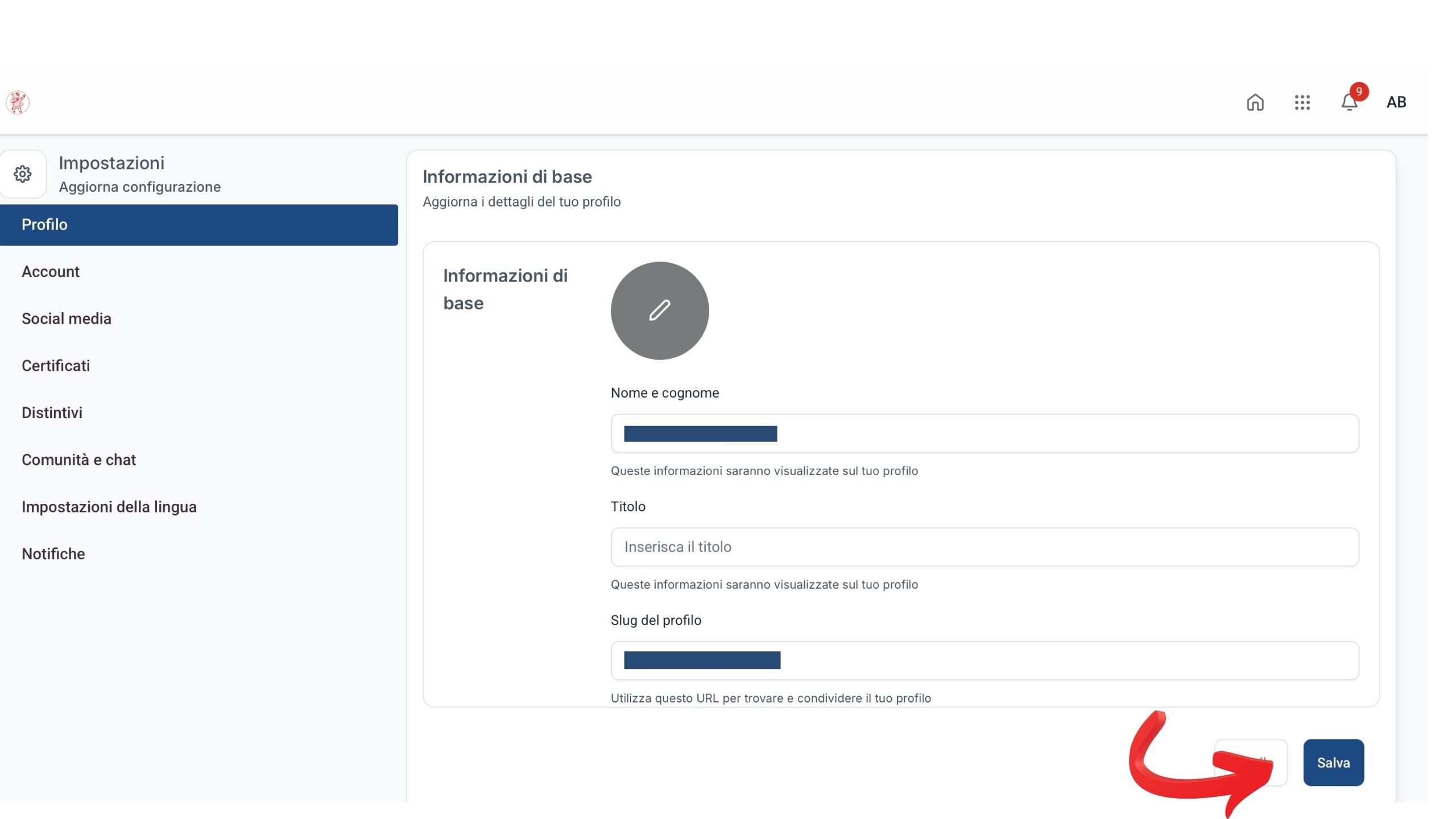This screenshot has width=1456, height=819.
Task: Open notifications bell icon
Action: pos(1350,102)
